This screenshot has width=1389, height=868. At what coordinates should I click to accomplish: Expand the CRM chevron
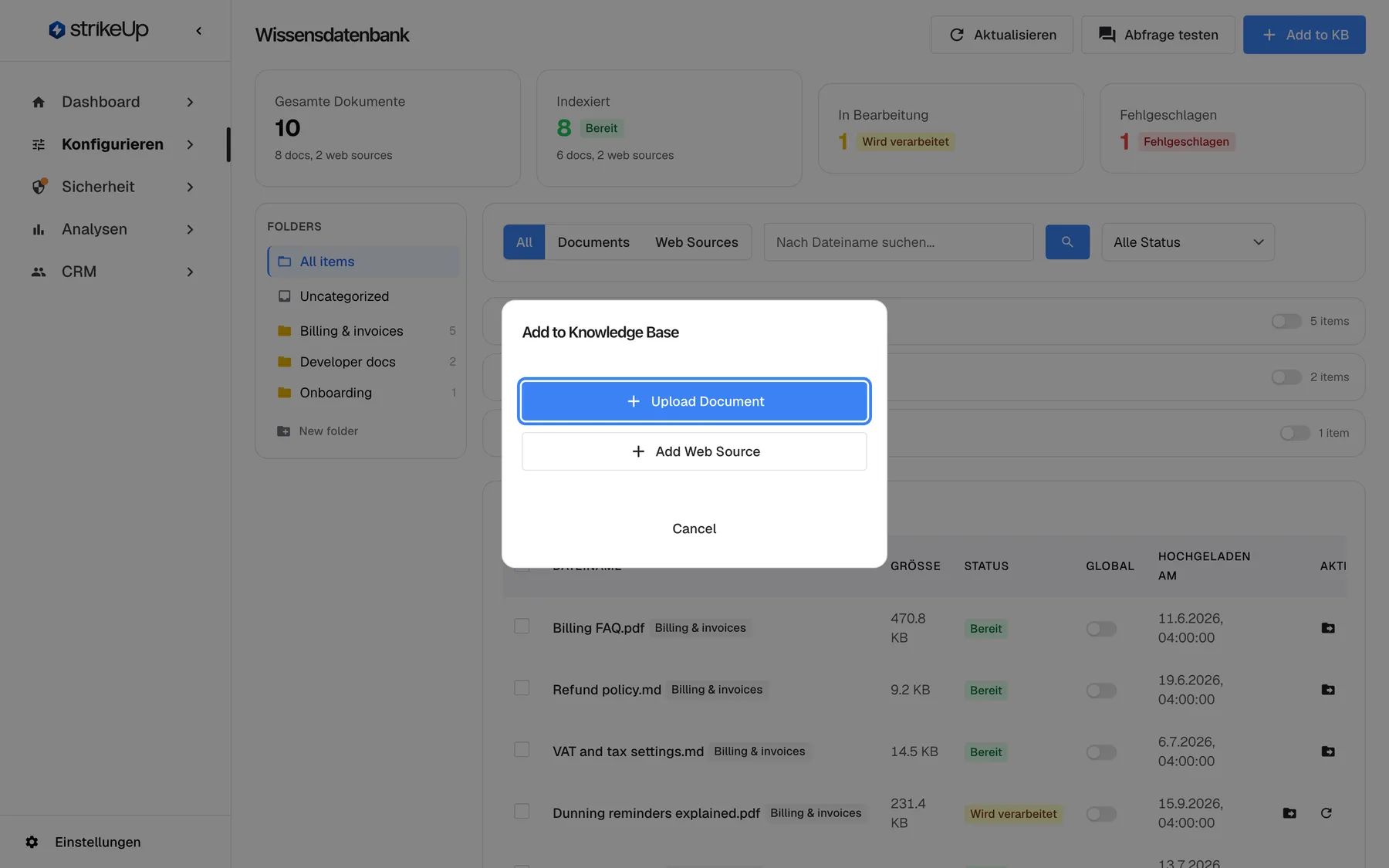tap(190, 272)
